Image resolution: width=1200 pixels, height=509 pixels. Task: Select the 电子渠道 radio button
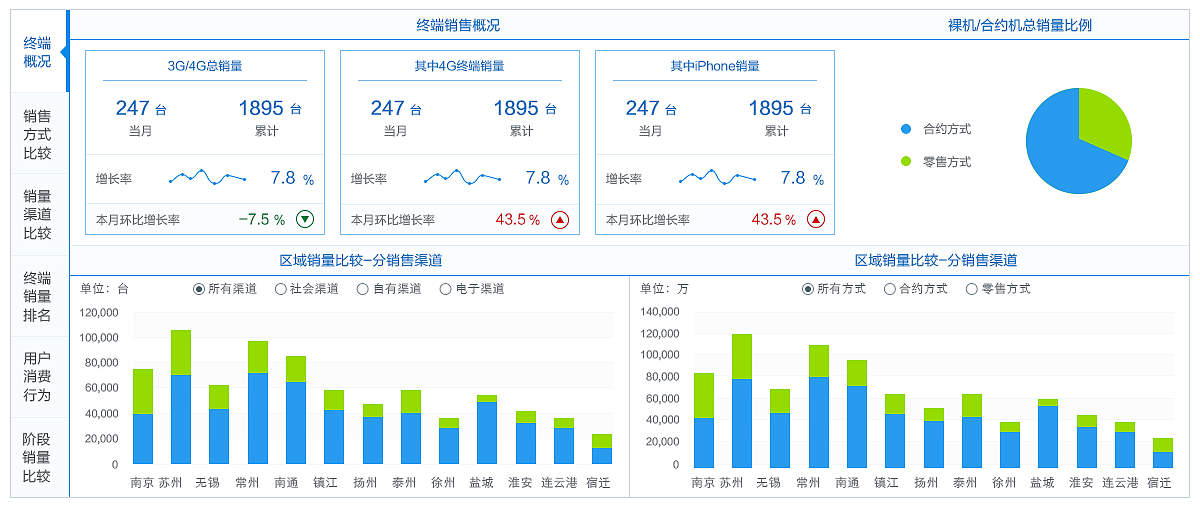[x=445, y=289]
